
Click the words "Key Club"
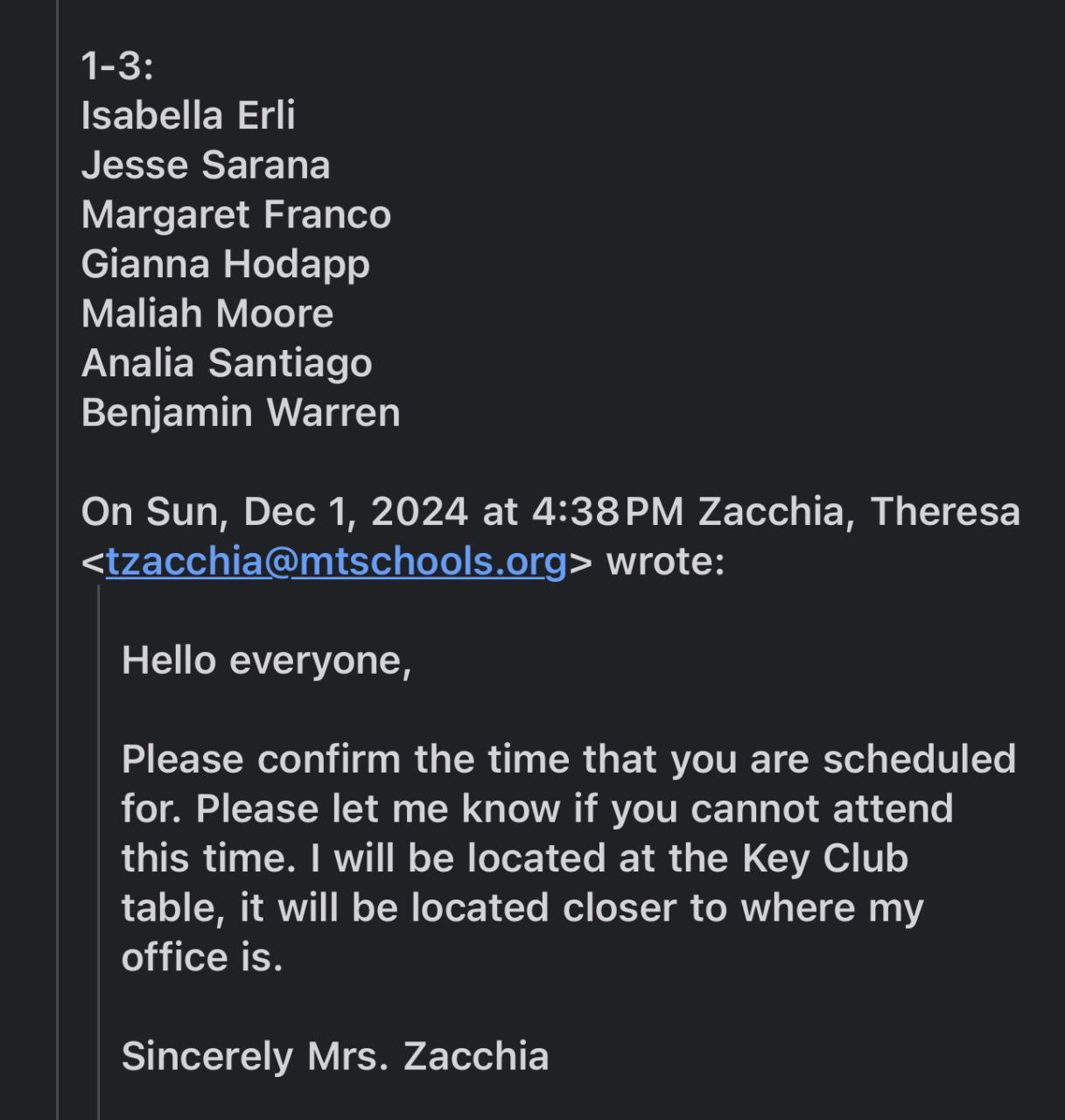tap(825, 858)
